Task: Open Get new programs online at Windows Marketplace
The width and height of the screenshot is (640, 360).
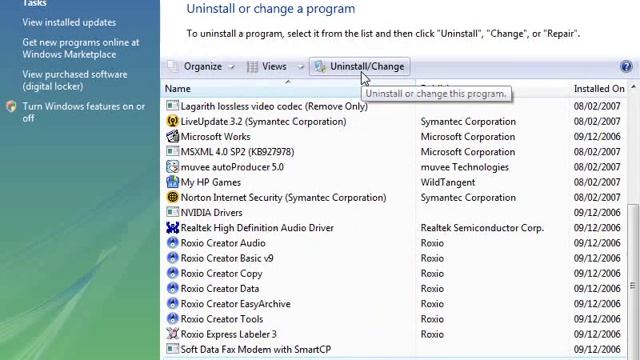Action: pyautogui.click(x=80, y=48)
